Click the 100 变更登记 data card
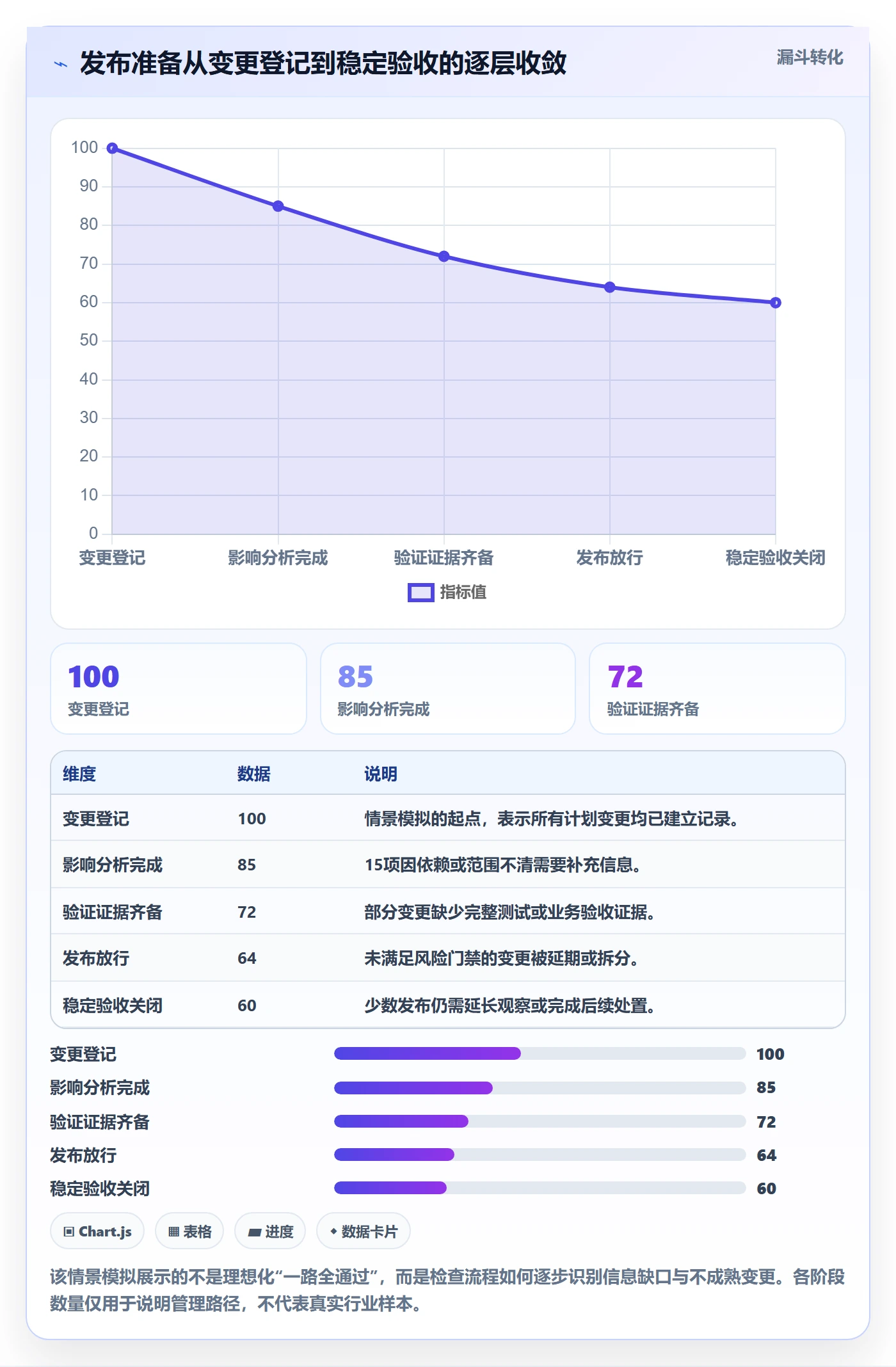This screenshot has height=1367, width=896. tap(179, 689)
